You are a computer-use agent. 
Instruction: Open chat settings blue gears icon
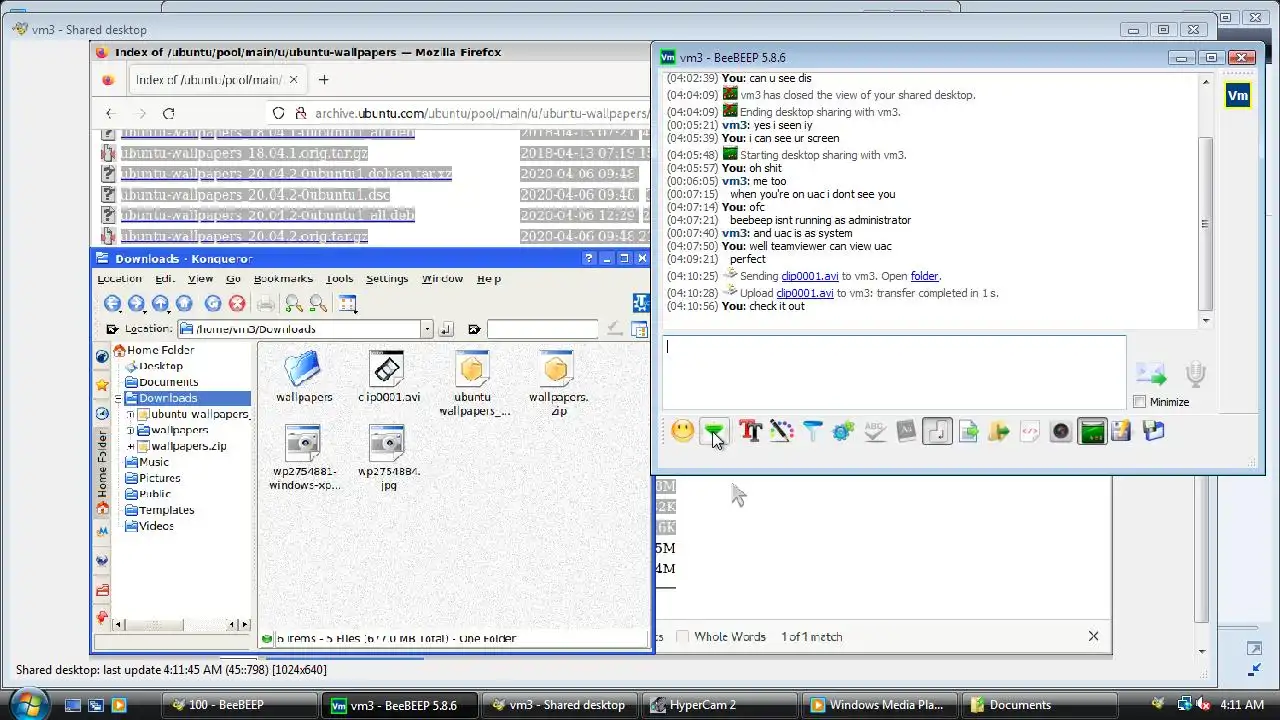[843, 431]
